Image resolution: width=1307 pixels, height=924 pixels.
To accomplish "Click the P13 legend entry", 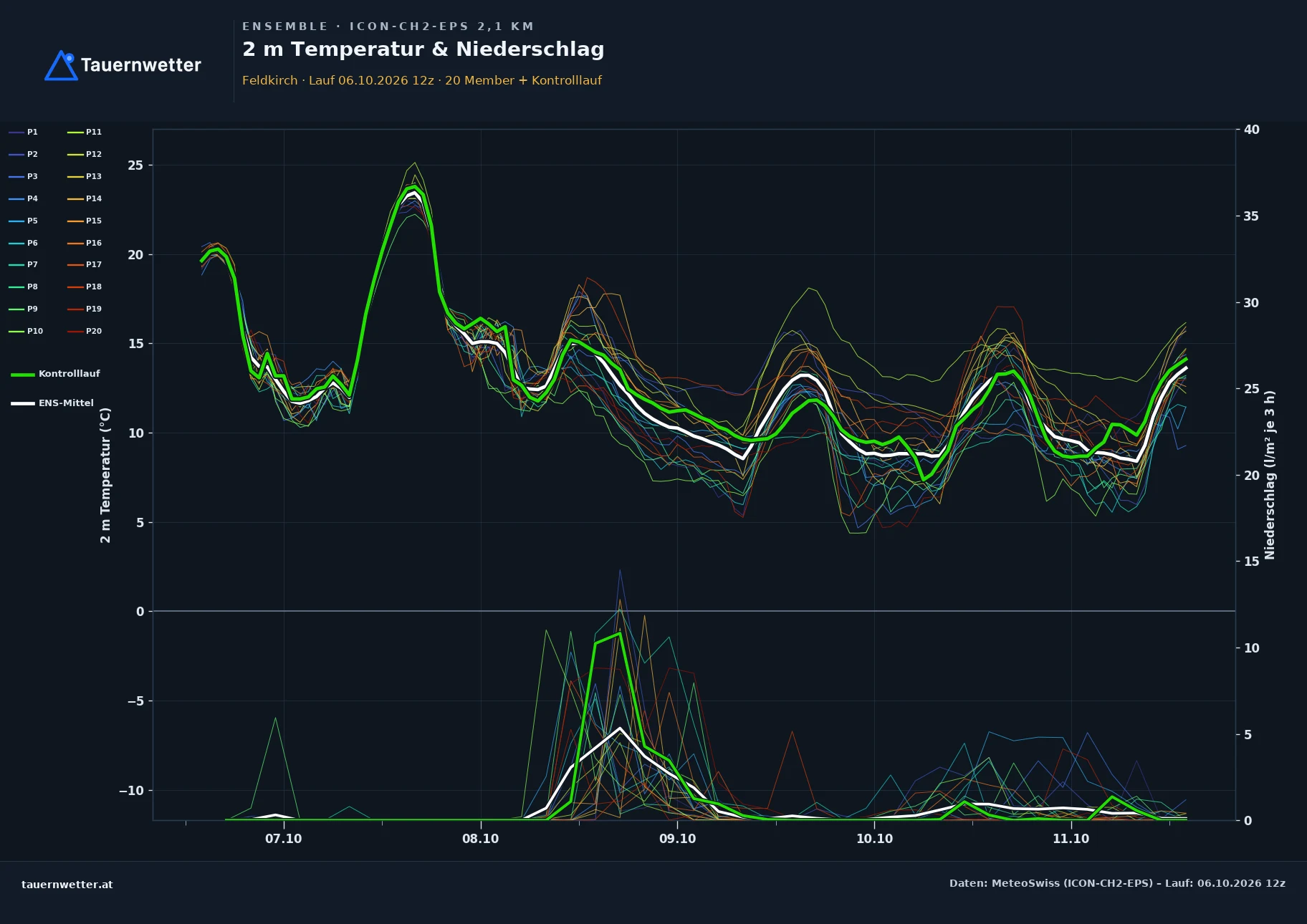I will tap(85, 176).
